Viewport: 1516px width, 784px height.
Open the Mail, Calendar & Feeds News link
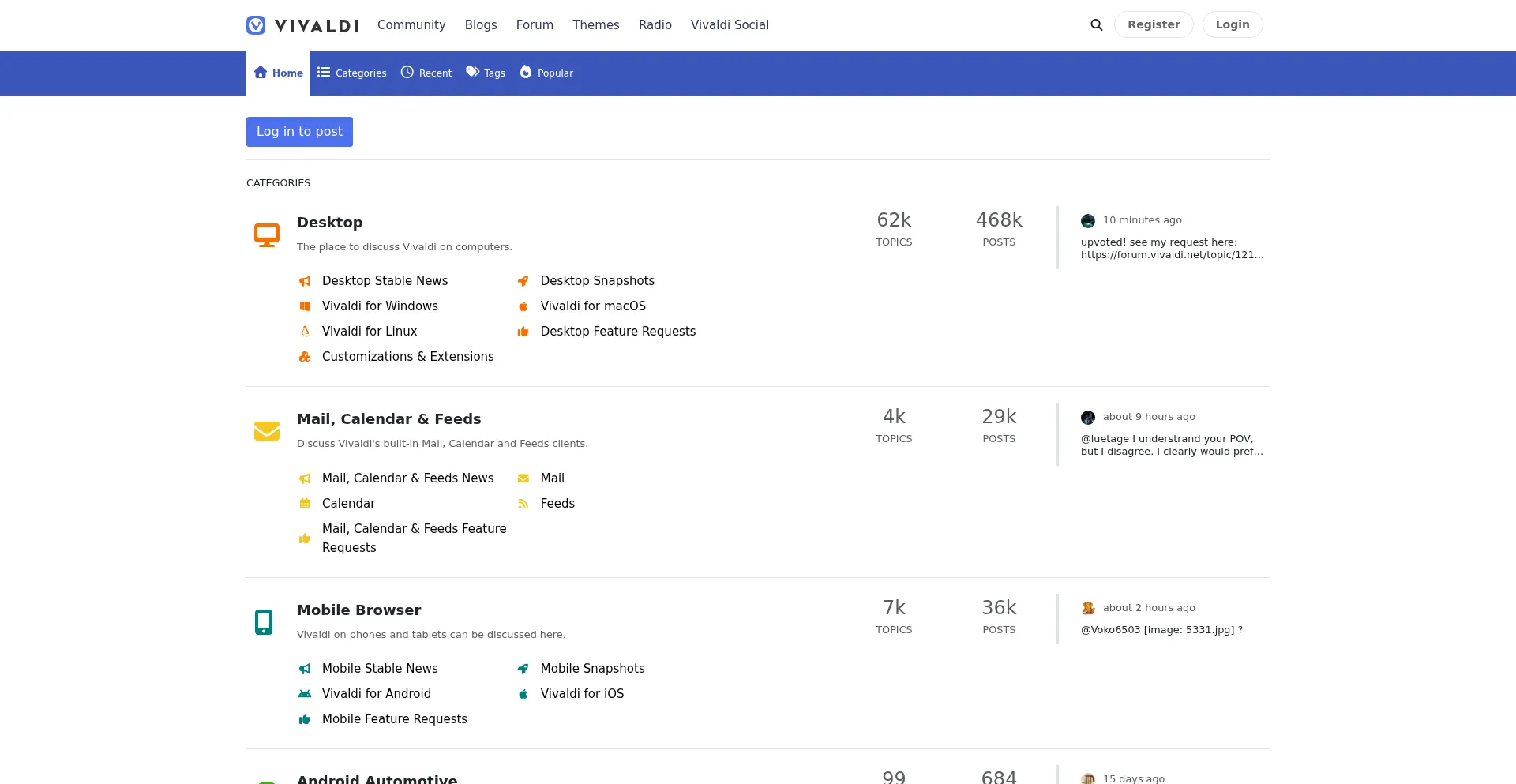[408, 478]
